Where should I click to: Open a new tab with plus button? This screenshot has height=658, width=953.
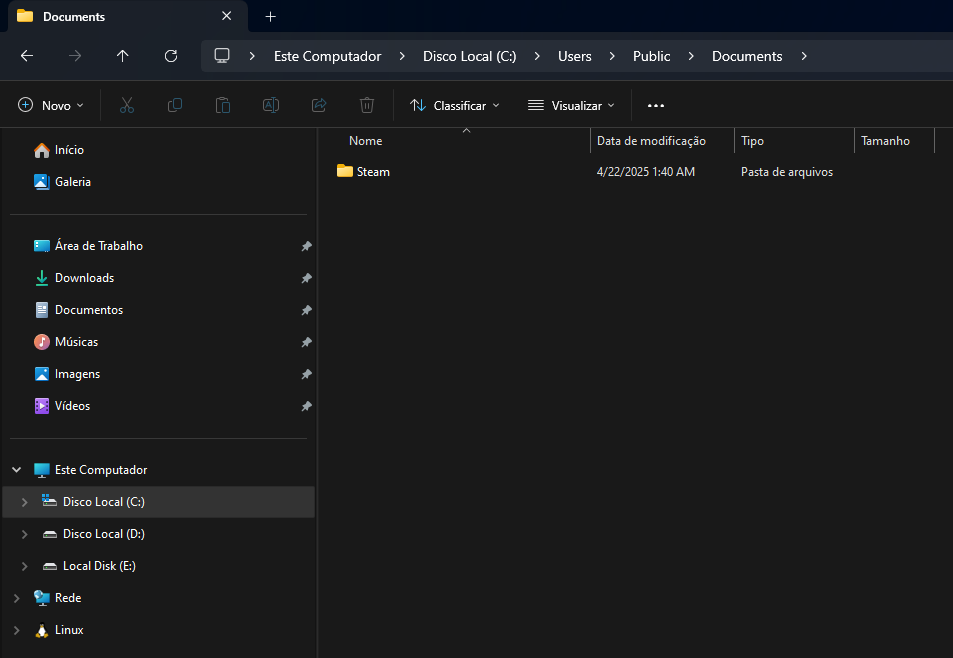[x=270, y=16]
